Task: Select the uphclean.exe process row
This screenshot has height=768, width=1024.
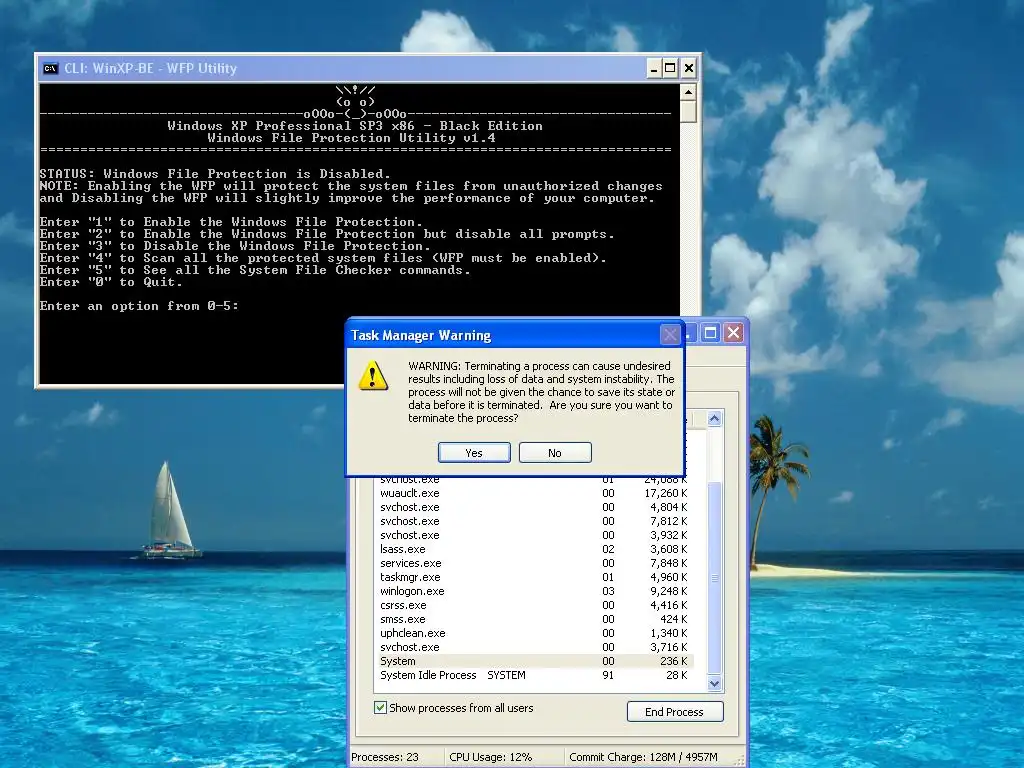Action: tap(536, 633)
